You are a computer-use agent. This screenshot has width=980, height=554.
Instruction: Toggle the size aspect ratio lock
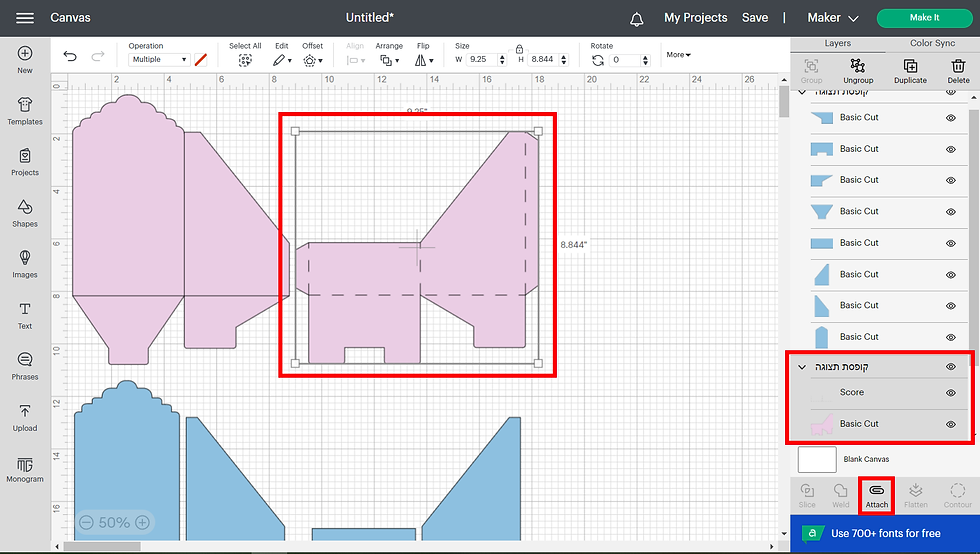pyautogui.click(x=519, y=48)
